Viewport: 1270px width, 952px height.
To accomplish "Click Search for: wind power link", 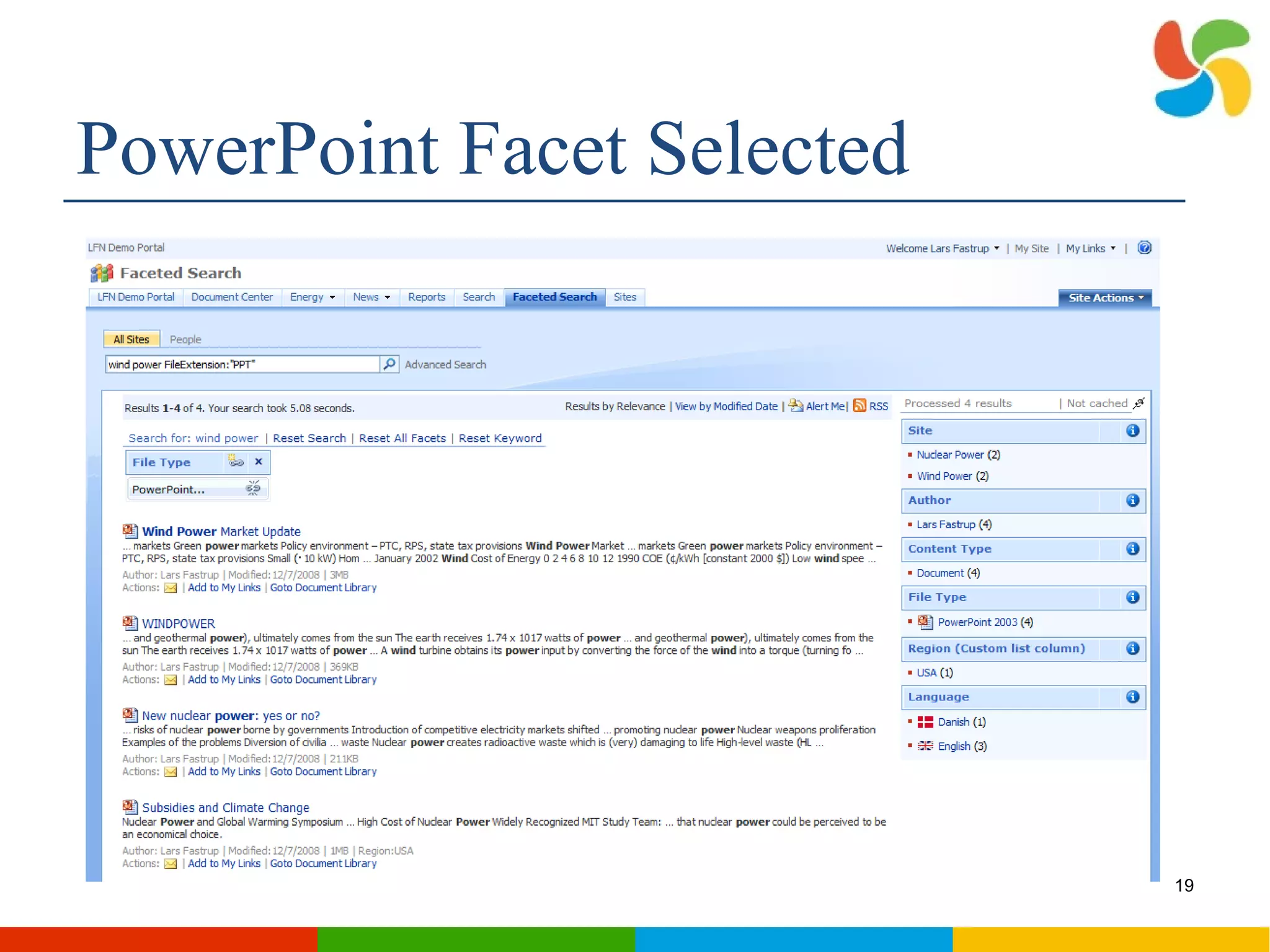I will pos(193,438).
